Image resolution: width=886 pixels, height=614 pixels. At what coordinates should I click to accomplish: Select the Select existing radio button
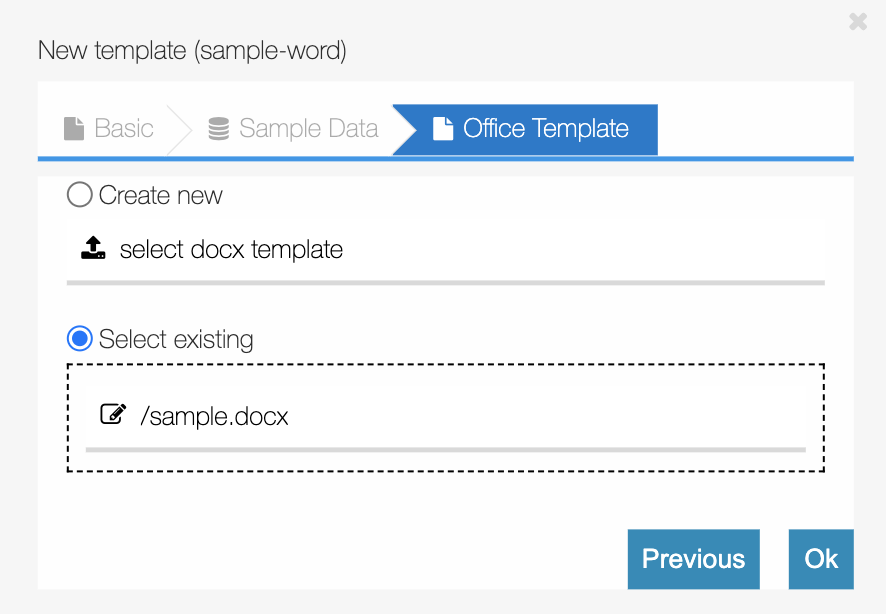79,339
